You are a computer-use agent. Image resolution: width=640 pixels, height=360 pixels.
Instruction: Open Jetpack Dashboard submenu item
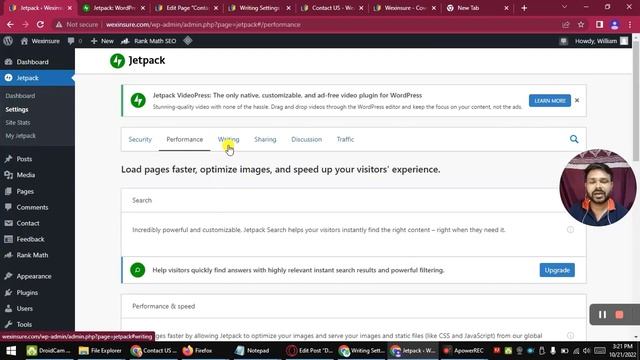point(20,96)
